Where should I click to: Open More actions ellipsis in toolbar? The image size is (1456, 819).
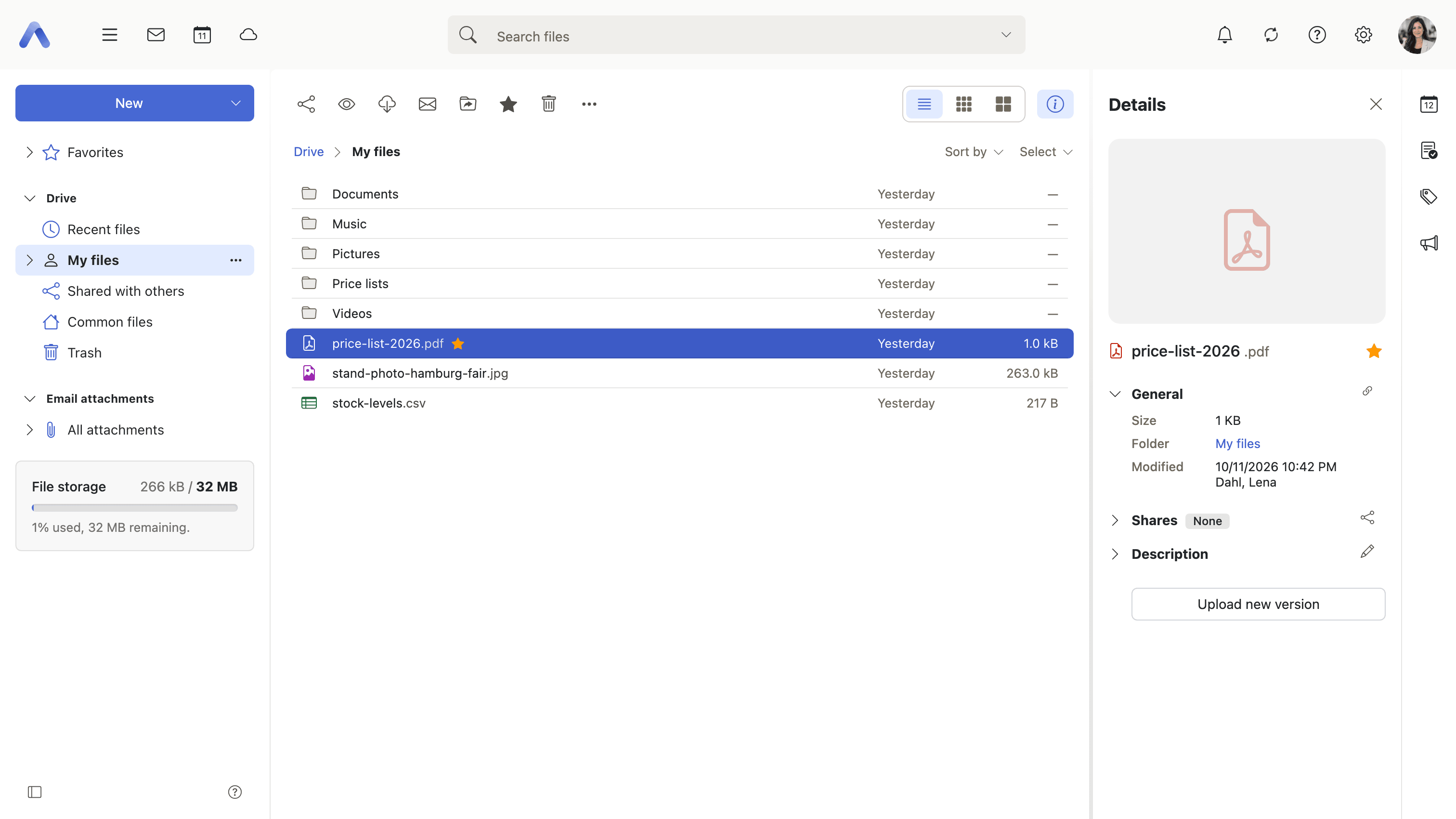tap(589, 104)
